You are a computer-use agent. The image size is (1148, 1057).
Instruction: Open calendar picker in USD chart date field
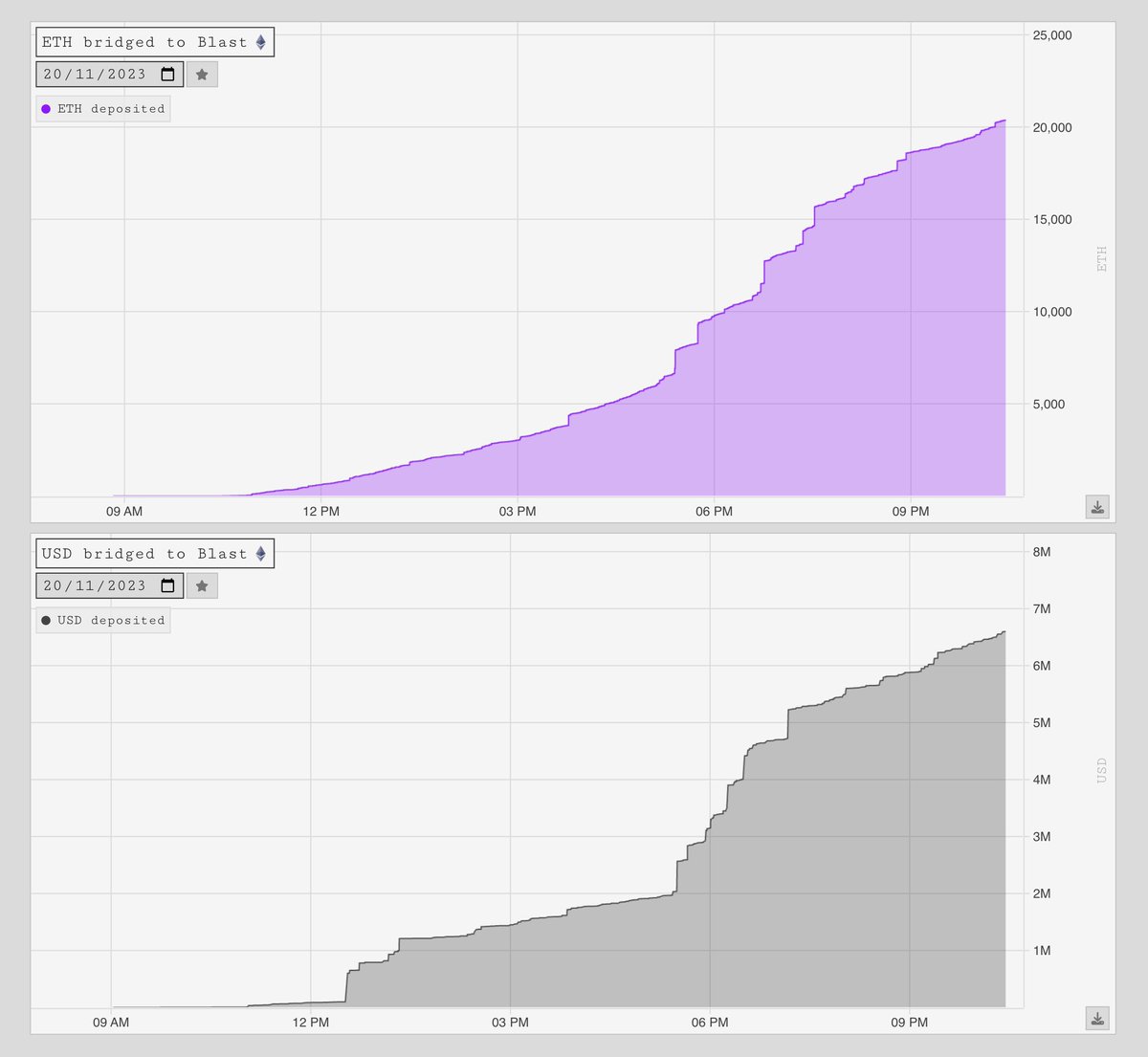coord(167,586)
